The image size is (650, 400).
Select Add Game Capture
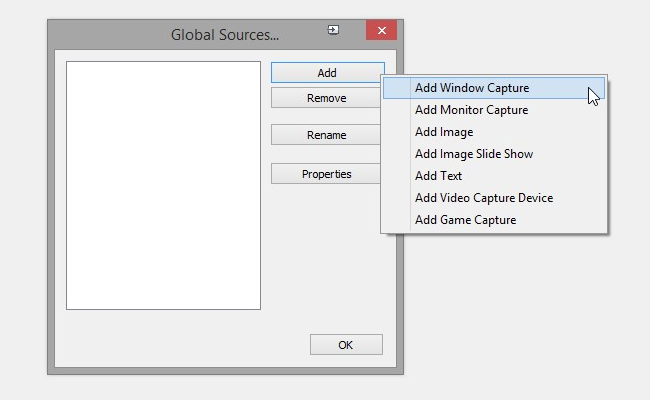point(494,220)
